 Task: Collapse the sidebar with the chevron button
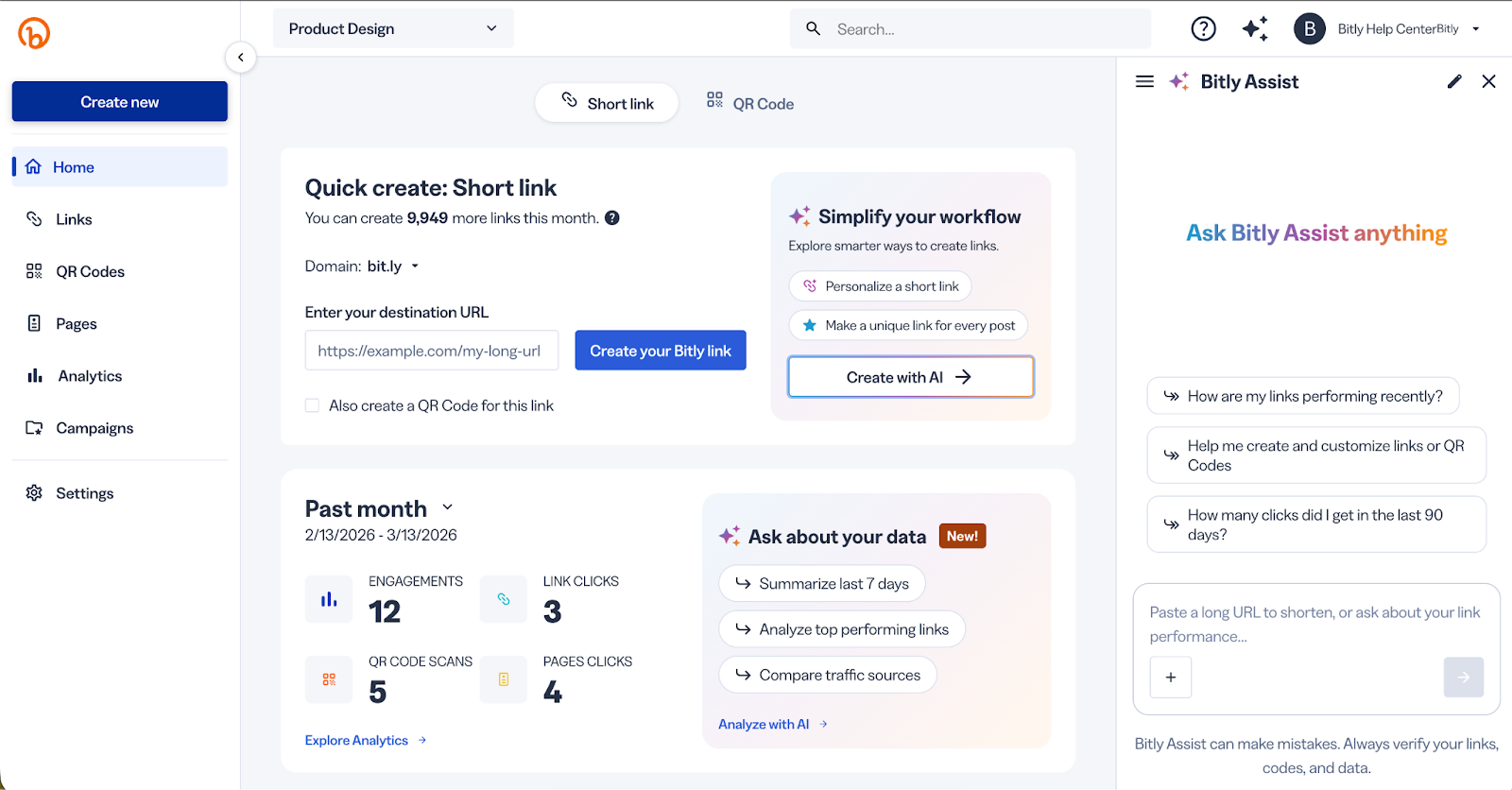[x=241, y=58]
